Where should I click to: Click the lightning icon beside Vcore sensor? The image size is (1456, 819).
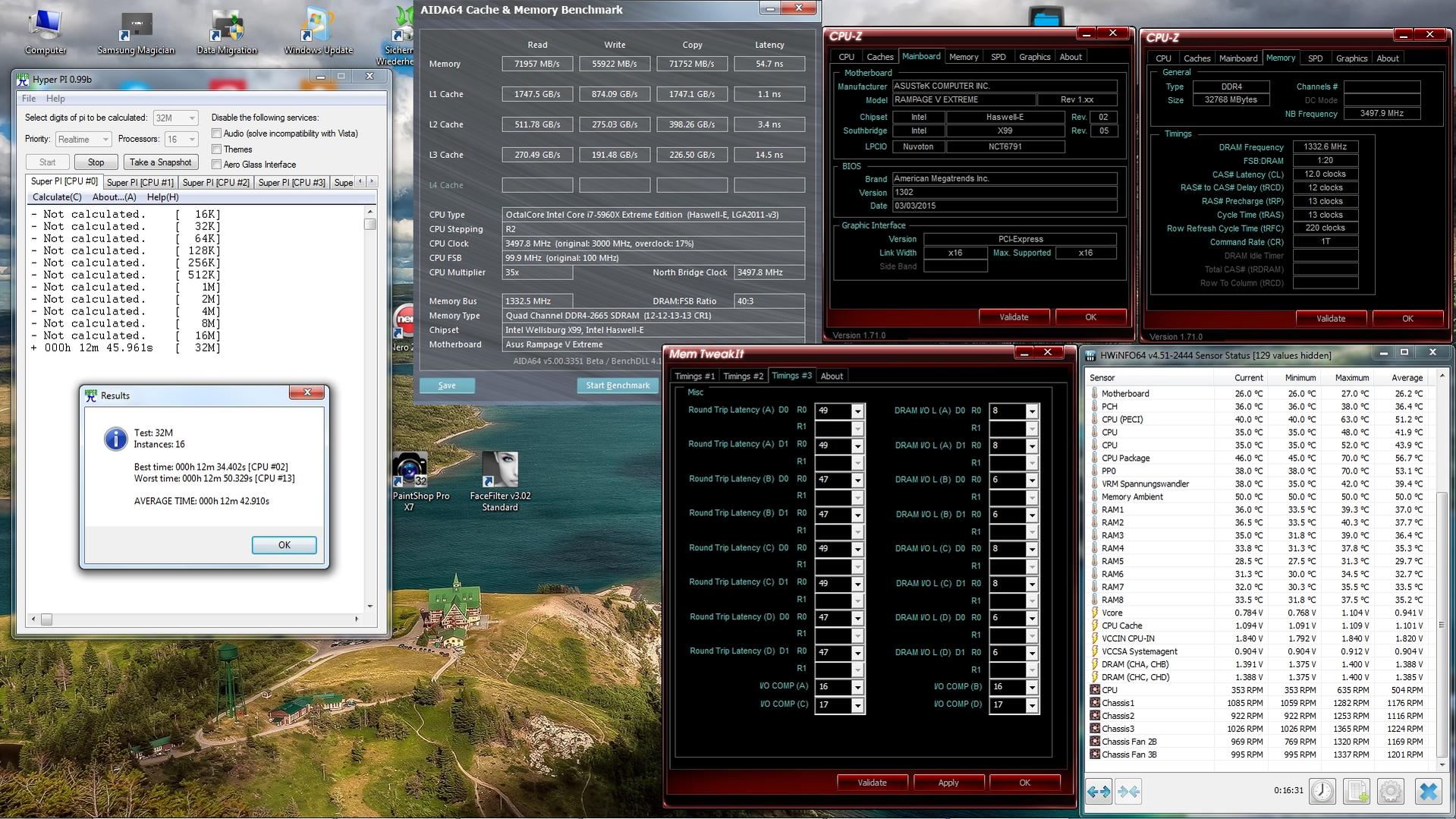click(1094, 613)
